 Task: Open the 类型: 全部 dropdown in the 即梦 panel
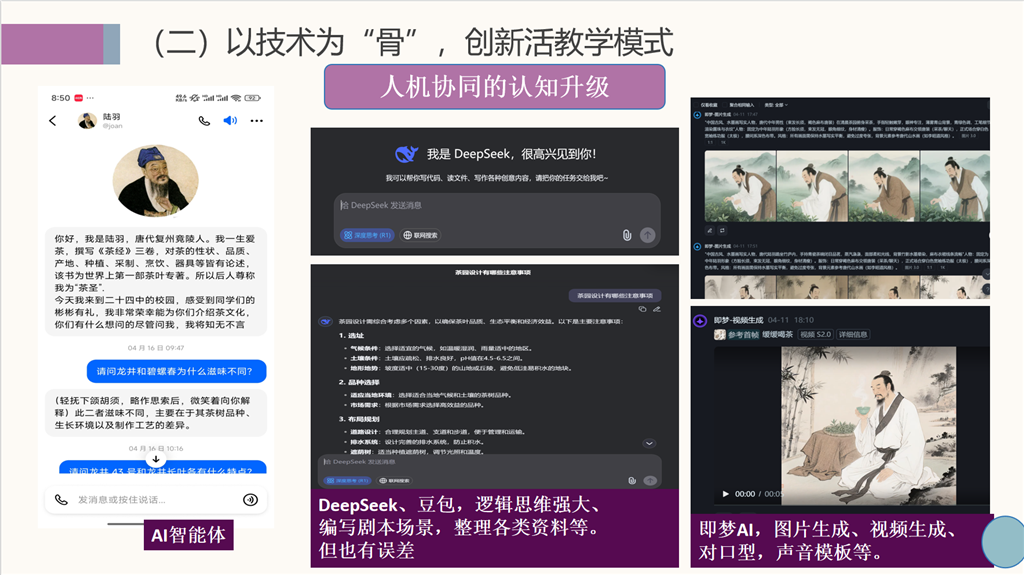[x=776, y=105]
